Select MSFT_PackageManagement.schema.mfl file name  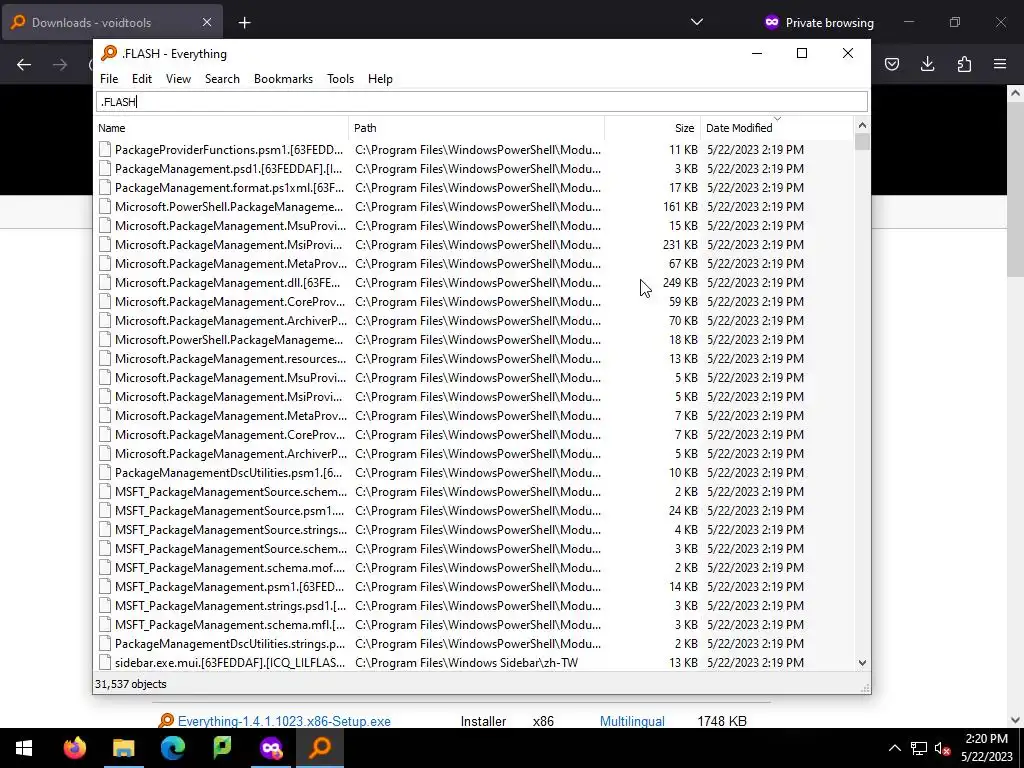pos(230,624)
